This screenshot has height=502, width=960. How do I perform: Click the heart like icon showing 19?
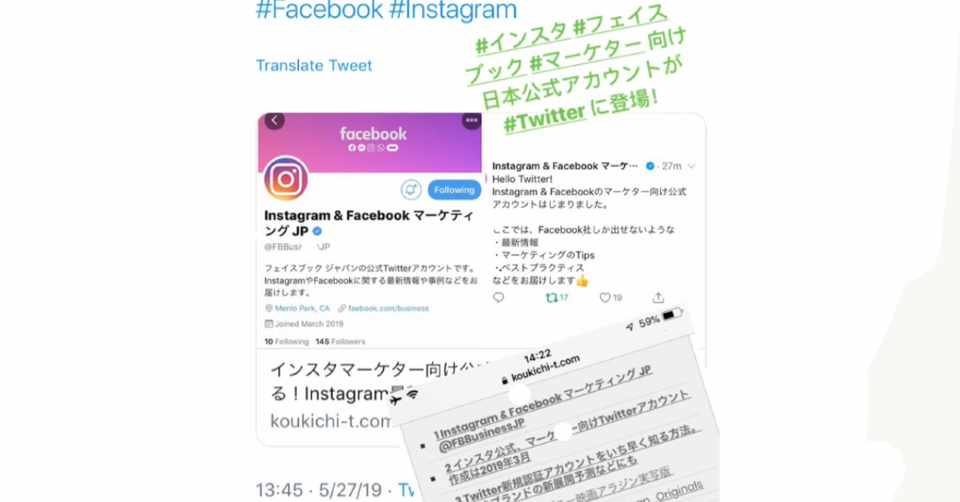(610, 298)
